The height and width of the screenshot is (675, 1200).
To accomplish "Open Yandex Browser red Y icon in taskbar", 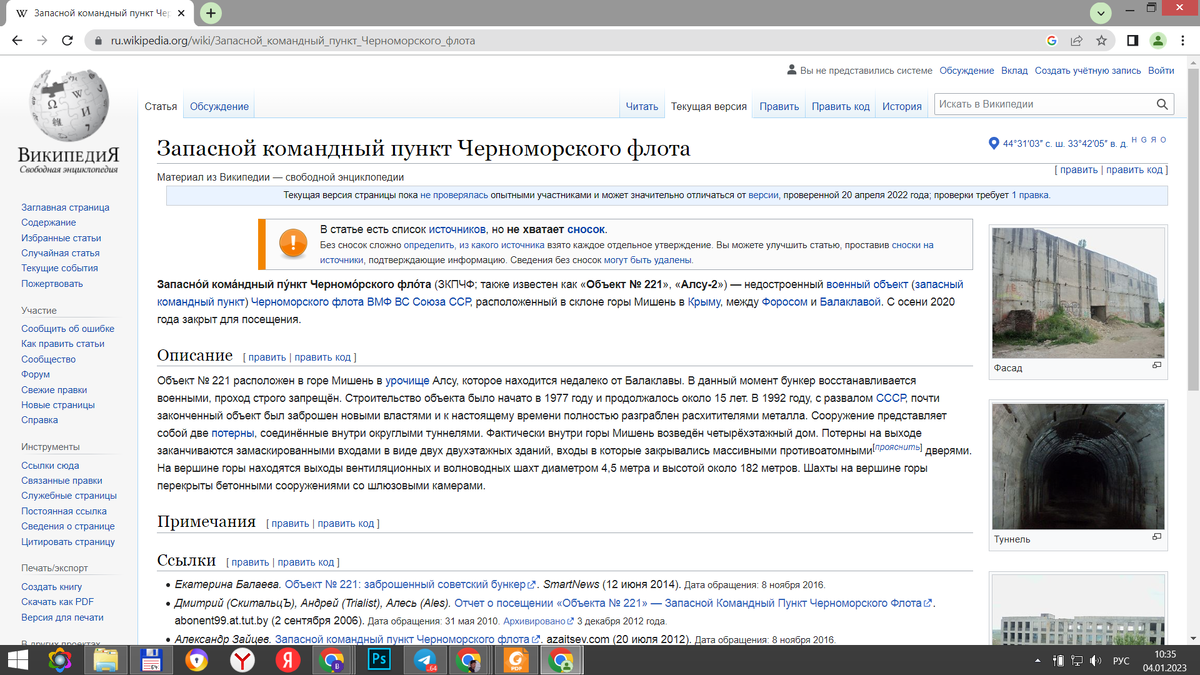I will click(x=242, y=660).
